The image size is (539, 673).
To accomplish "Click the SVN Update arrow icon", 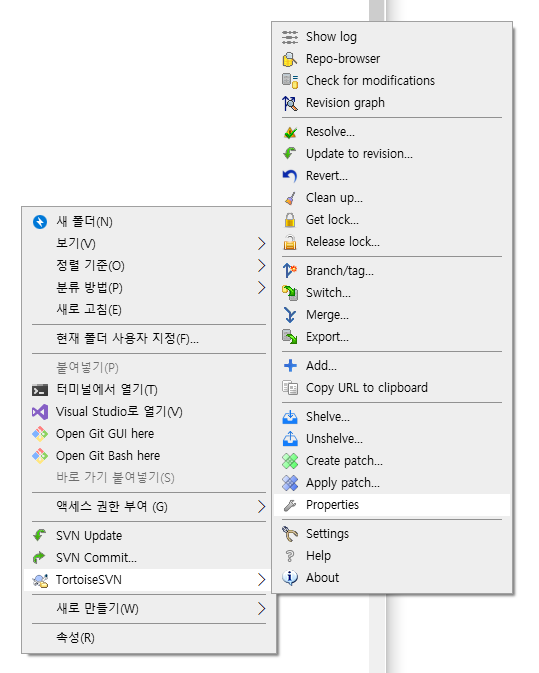I will (39, 536).
